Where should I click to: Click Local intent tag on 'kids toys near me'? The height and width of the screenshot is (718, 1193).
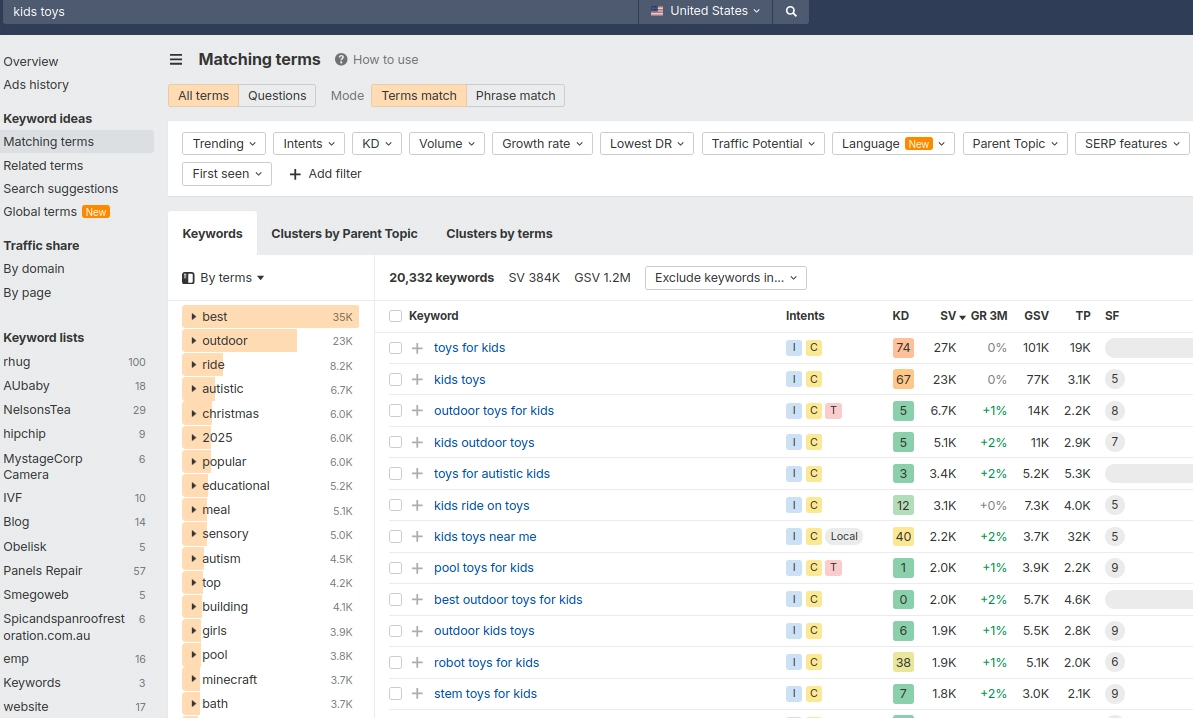point(844,536)
